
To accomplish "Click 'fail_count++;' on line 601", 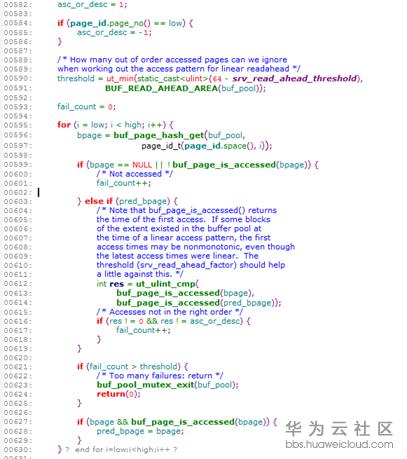I will click(124, 183).
